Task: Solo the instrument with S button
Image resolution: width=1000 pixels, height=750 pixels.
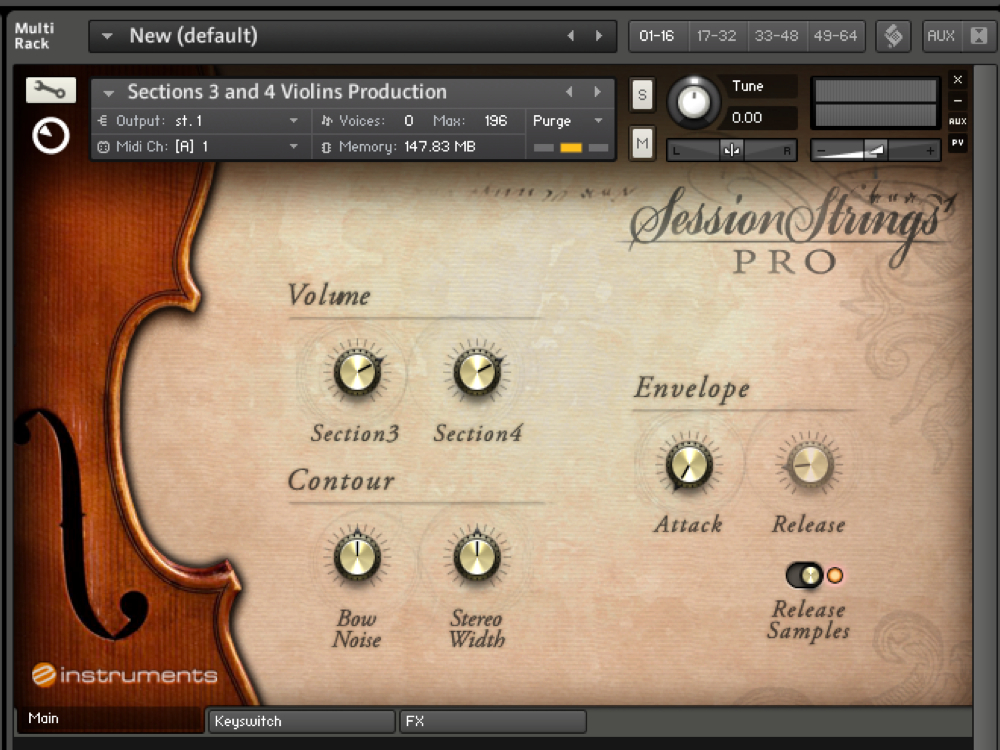Action: (642, 95)
